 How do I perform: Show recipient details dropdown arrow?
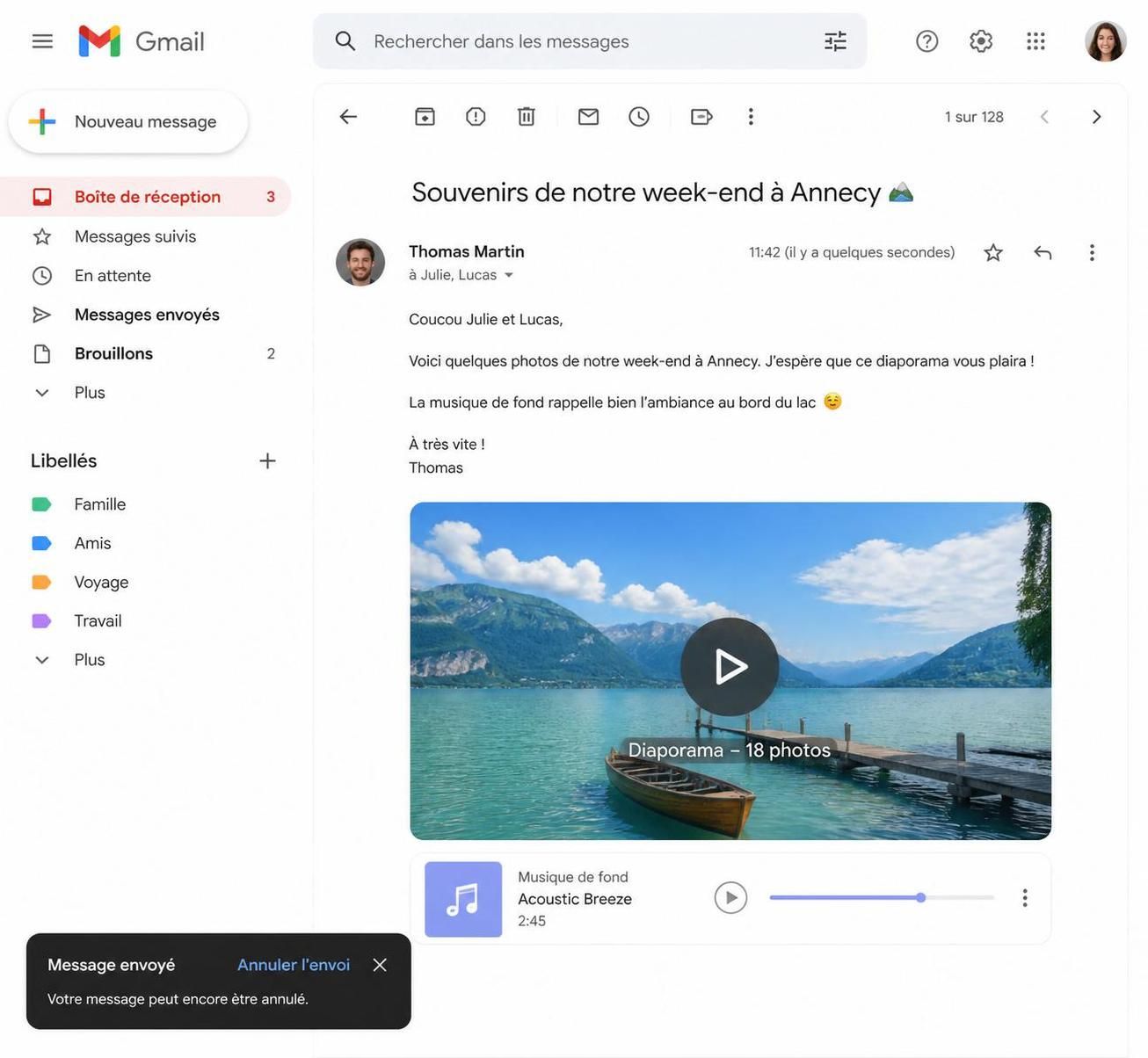[x=508, y=276]
